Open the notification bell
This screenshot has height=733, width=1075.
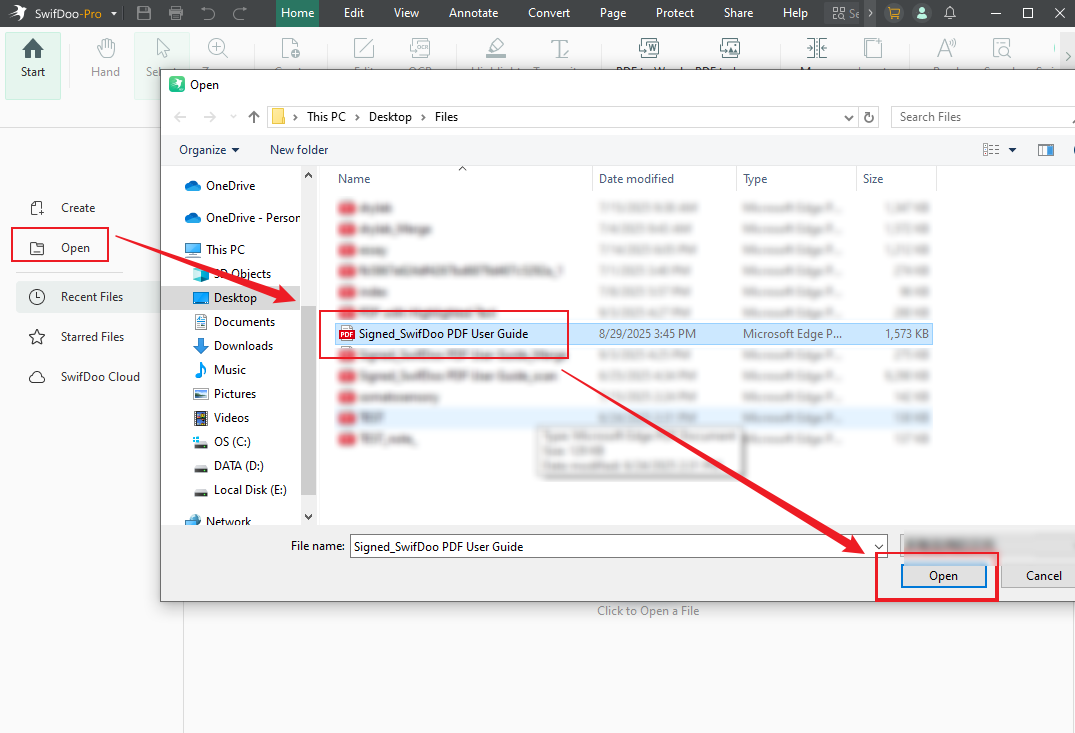pyautogui.click(x=949, y=13)
